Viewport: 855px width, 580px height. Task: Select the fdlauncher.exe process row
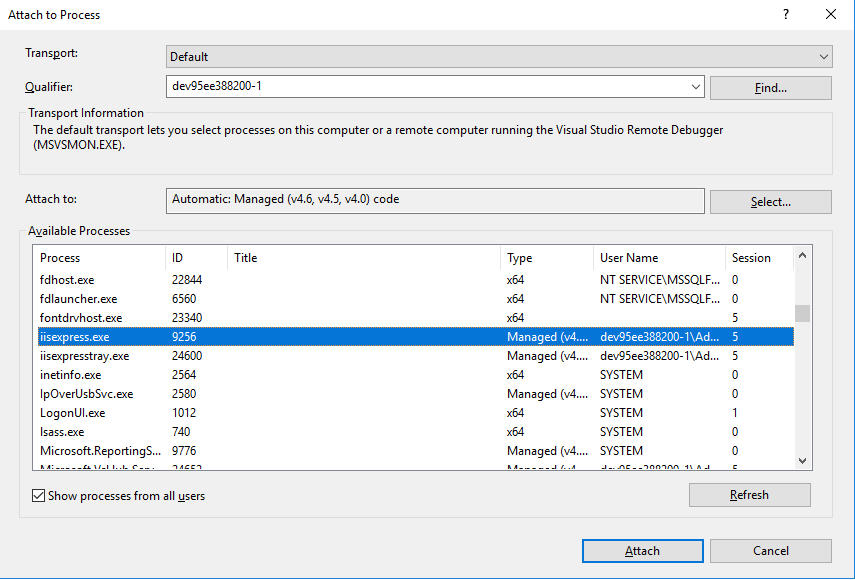point(416,299)
